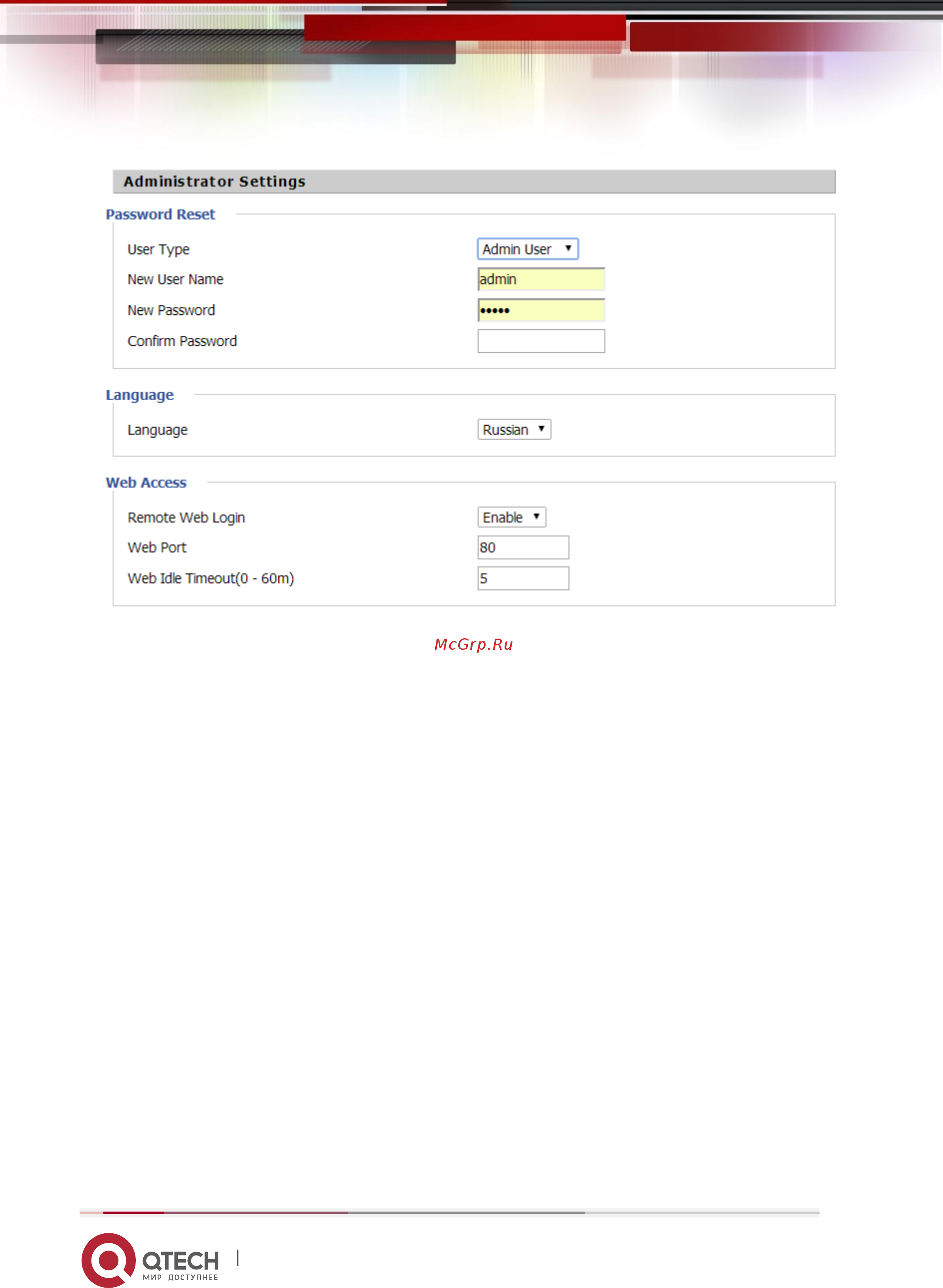Click the New Password field
Screen dimensions: 943x1288
click(x=541, y=310)
